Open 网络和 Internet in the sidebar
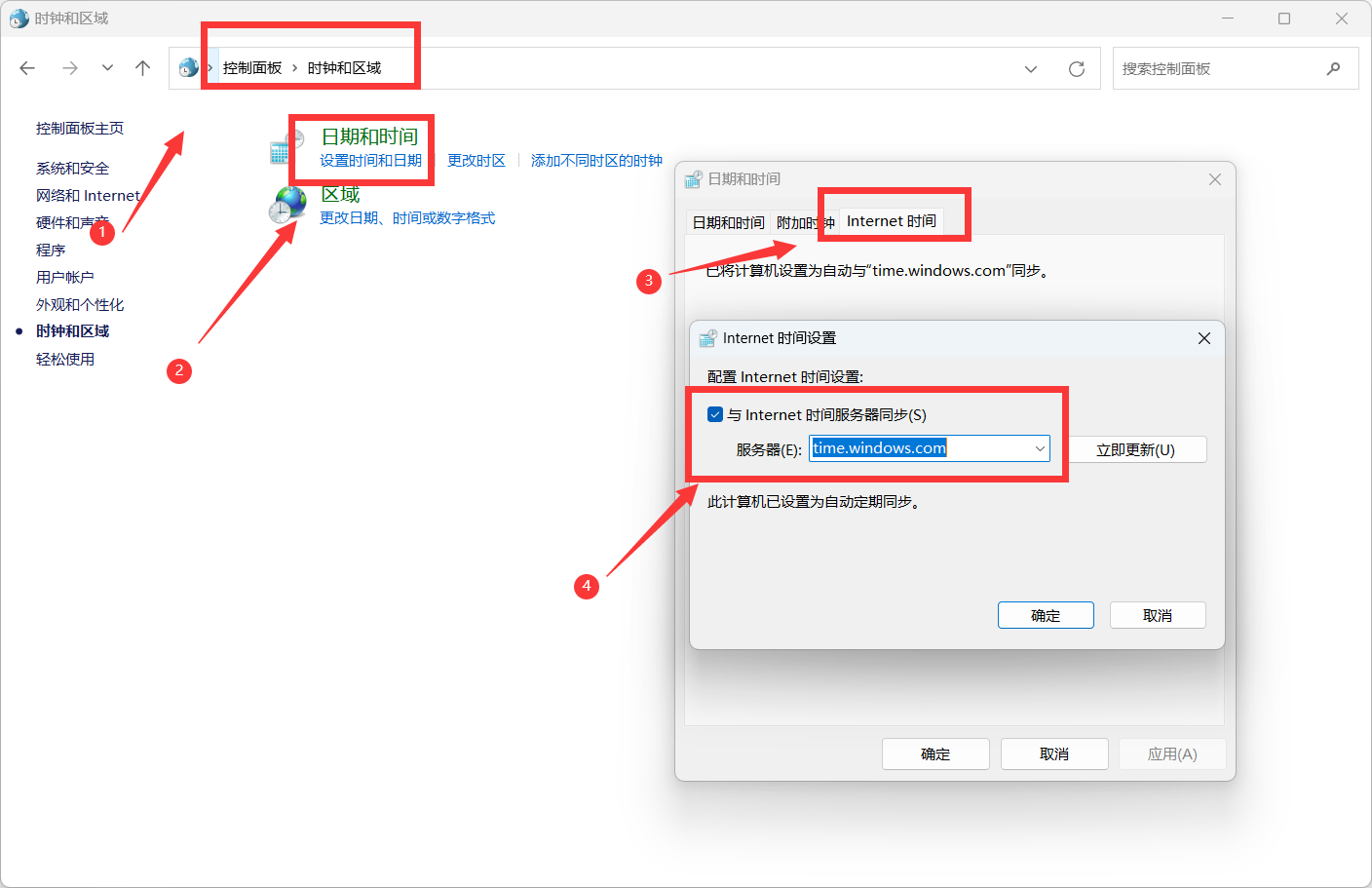 coord(89,196)
